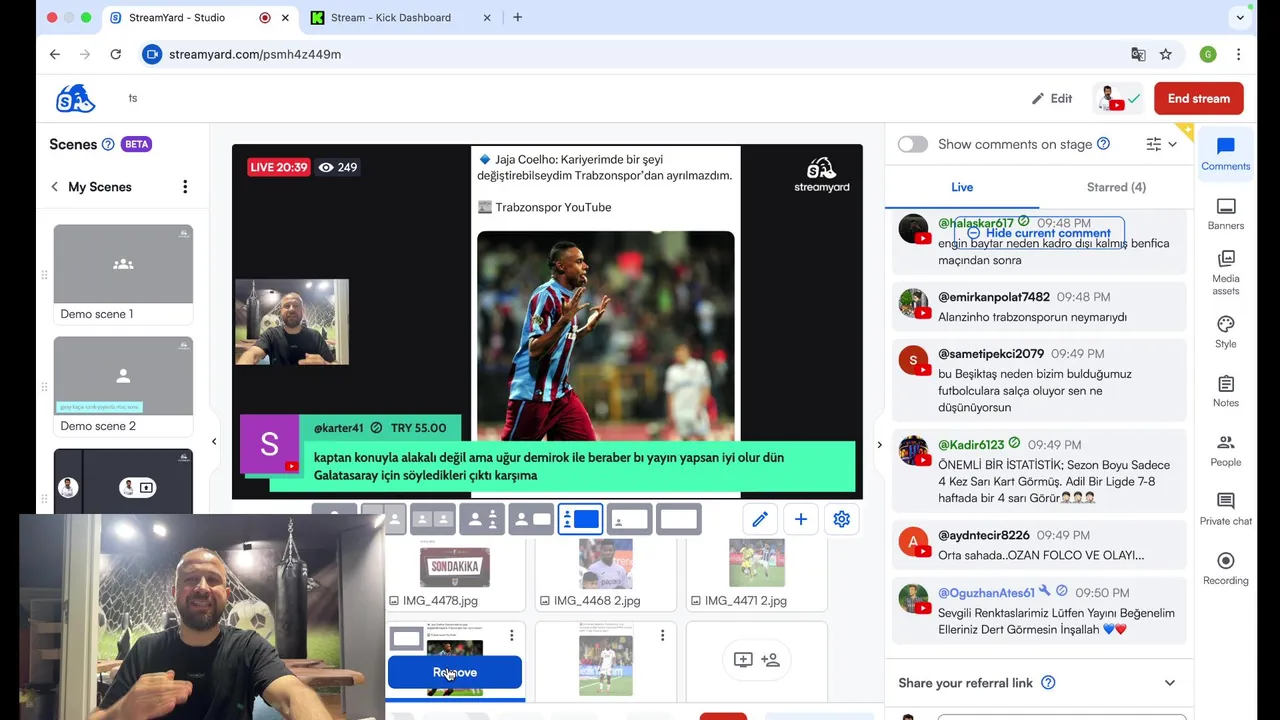The width and height of the screenshot is (1280, 720).
Task: Click present or invite guest add icon
Action: (756, 660)
